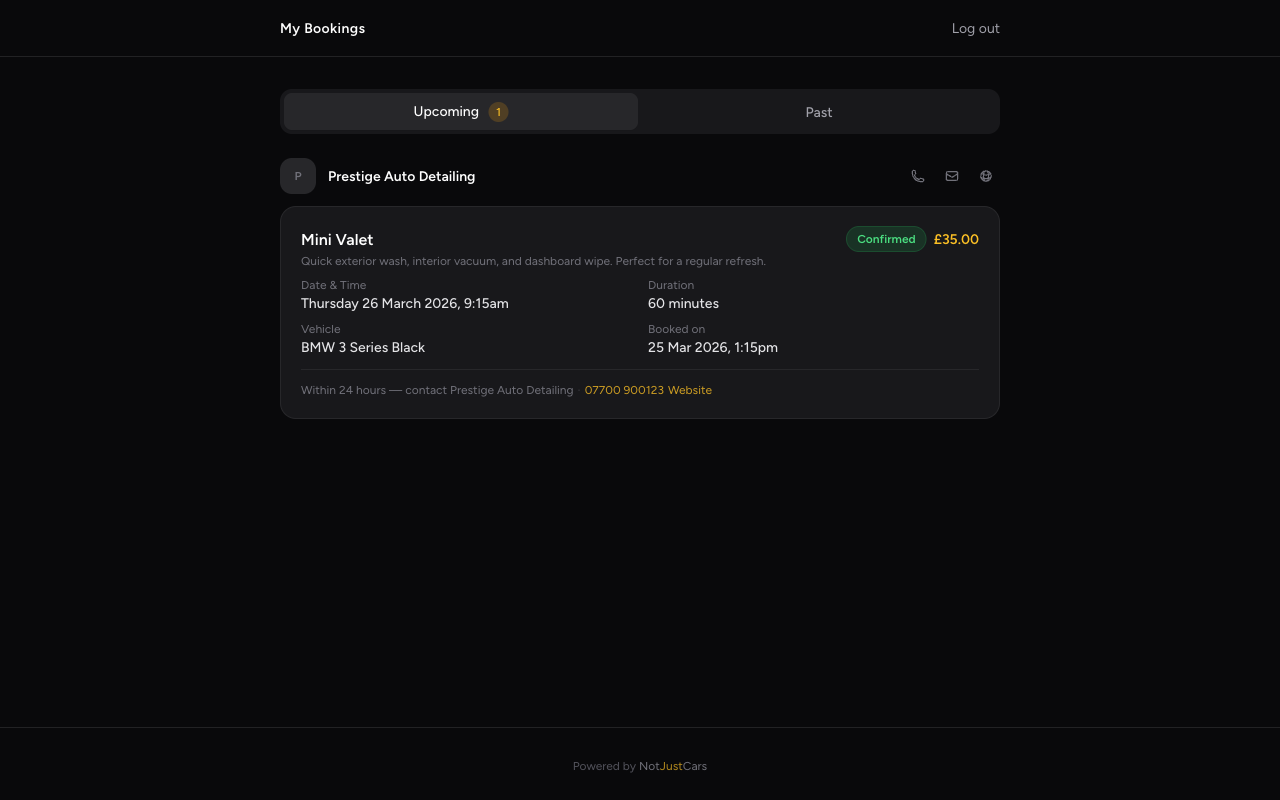
Task: Select the Upcoming tab
Action: (446, 111)
